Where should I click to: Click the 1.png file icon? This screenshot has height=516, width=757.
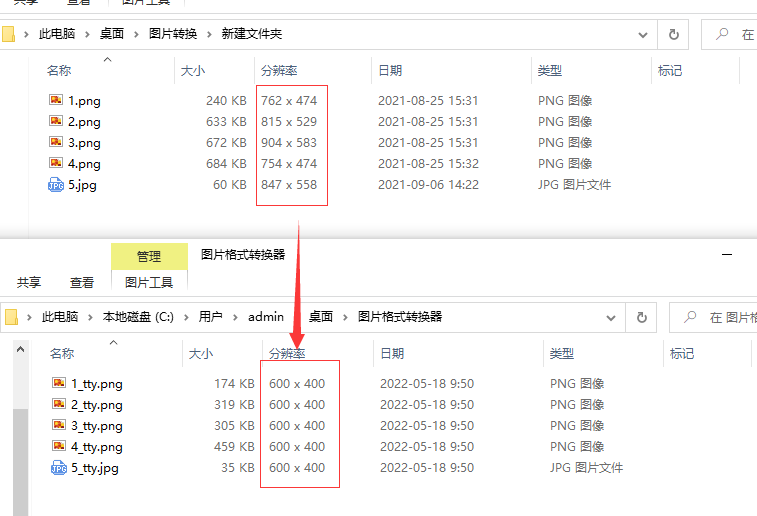point(56,100)
